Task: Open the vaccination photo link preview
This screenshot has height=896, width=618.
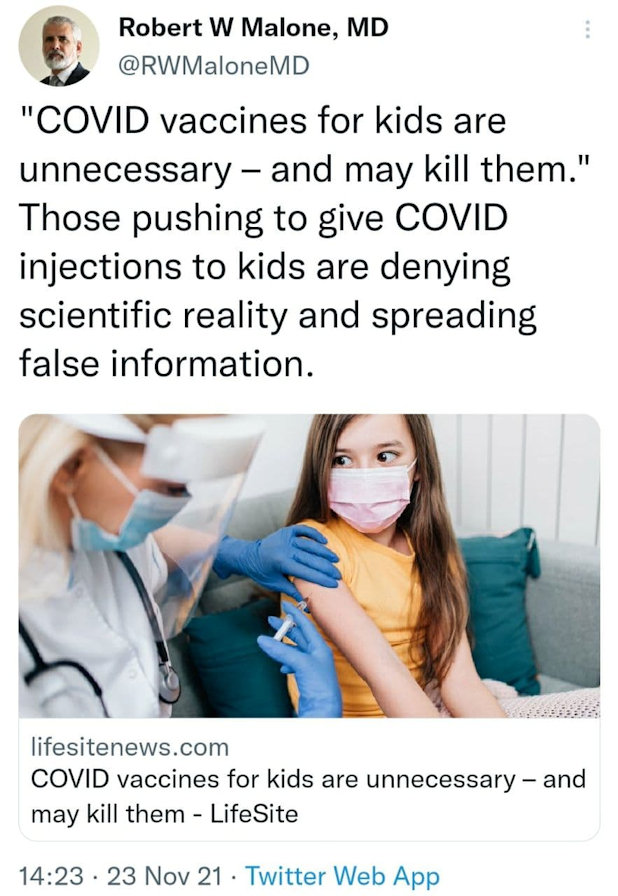Action: (309, 566)
